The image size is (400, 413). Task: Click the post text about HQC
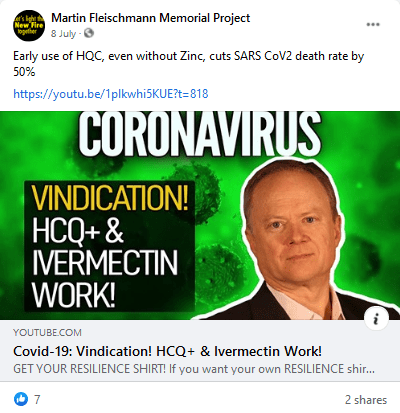pyautogui.click(x=189, y=64)
